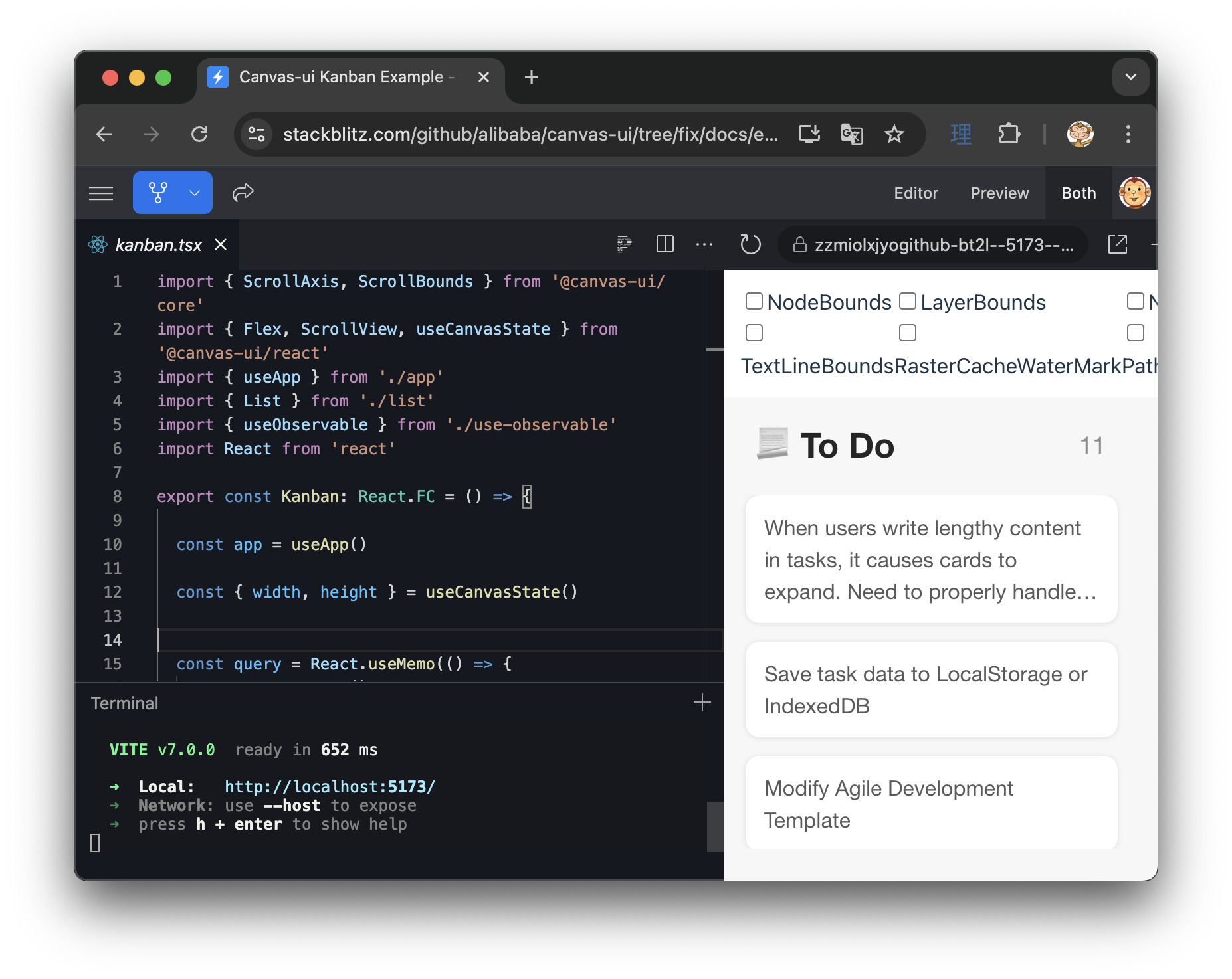Open the Modify Agile Development Template card

pos(931,803)
